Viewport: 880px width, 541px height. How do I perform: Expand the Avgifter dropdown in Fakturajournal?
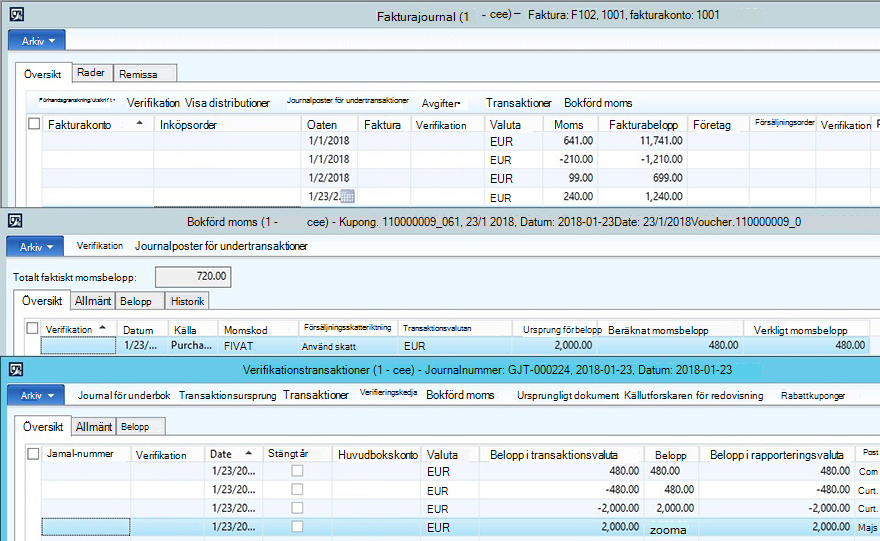tap(441, 103)
